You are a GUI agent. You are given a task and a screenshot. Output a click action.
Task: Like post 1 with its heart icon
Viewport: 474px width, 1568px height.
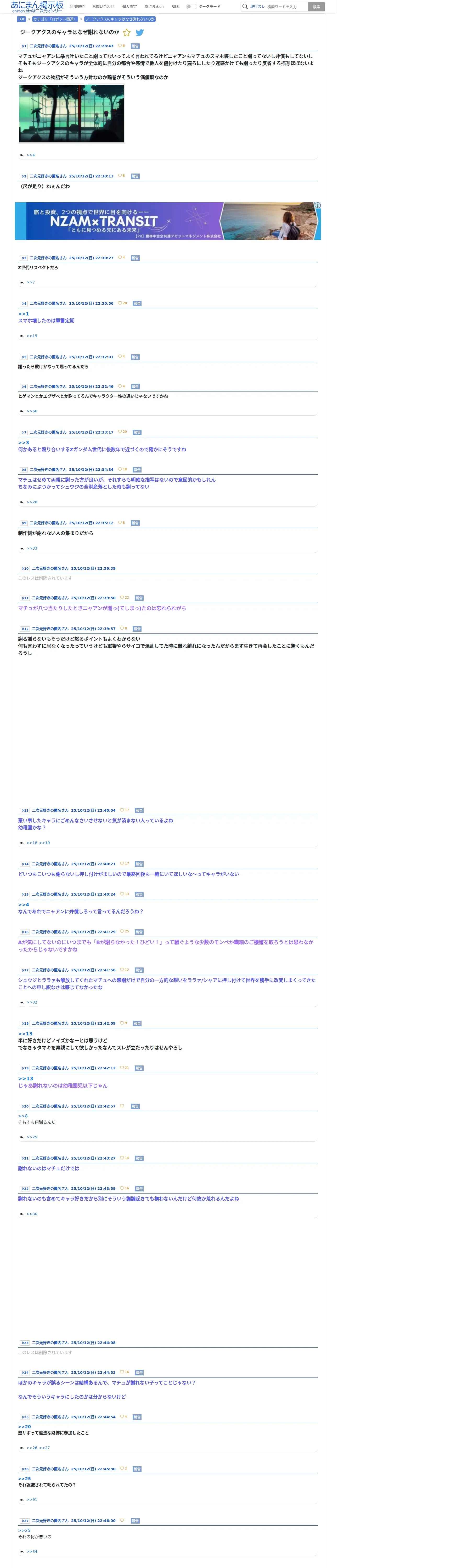[x=120, y=46]
